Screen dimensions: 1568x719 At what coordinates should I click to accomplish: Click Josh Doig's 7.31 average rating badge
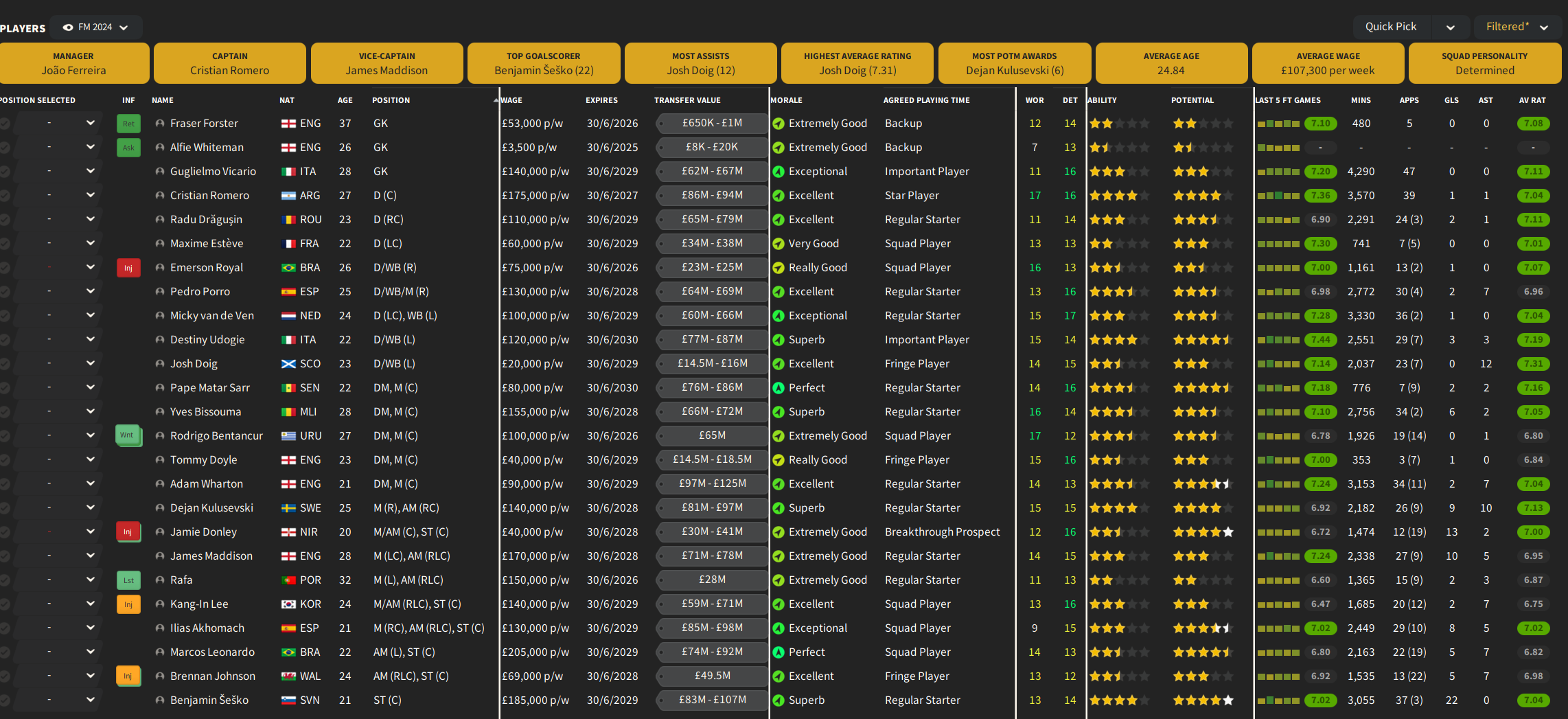tap(1533, 364)
